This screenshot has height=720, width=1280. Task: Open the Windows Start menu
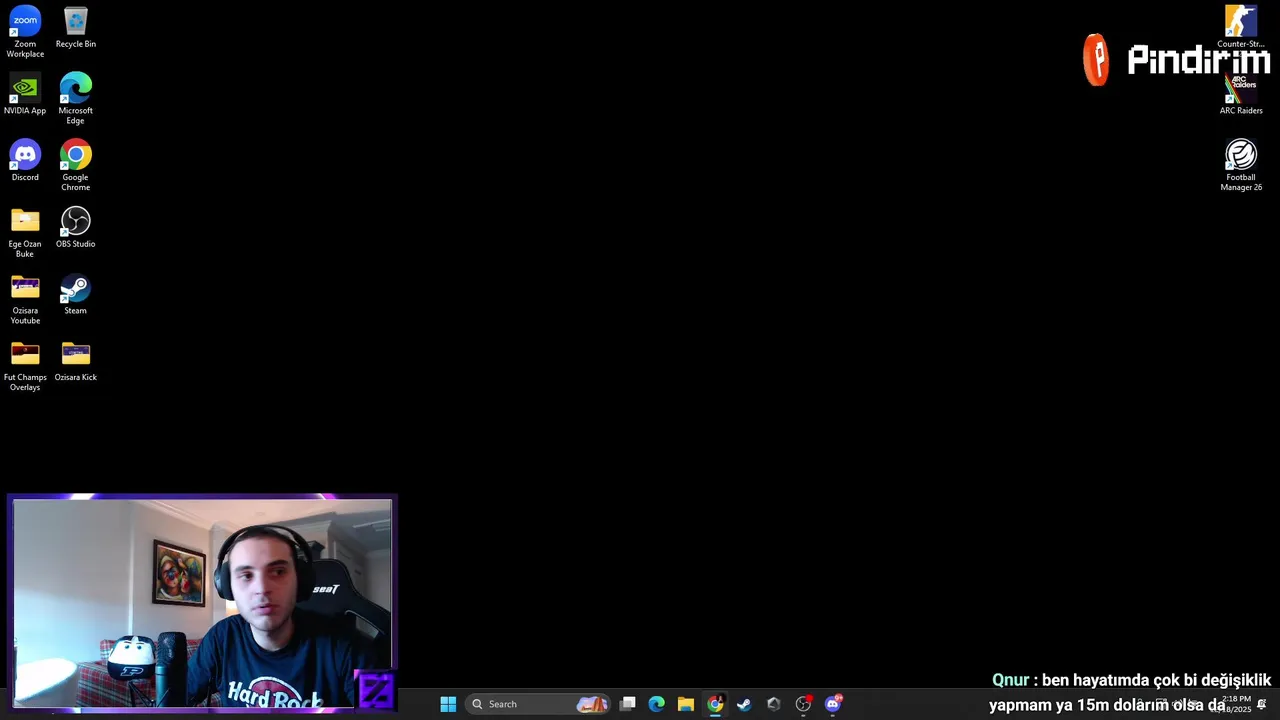(448, 704)
